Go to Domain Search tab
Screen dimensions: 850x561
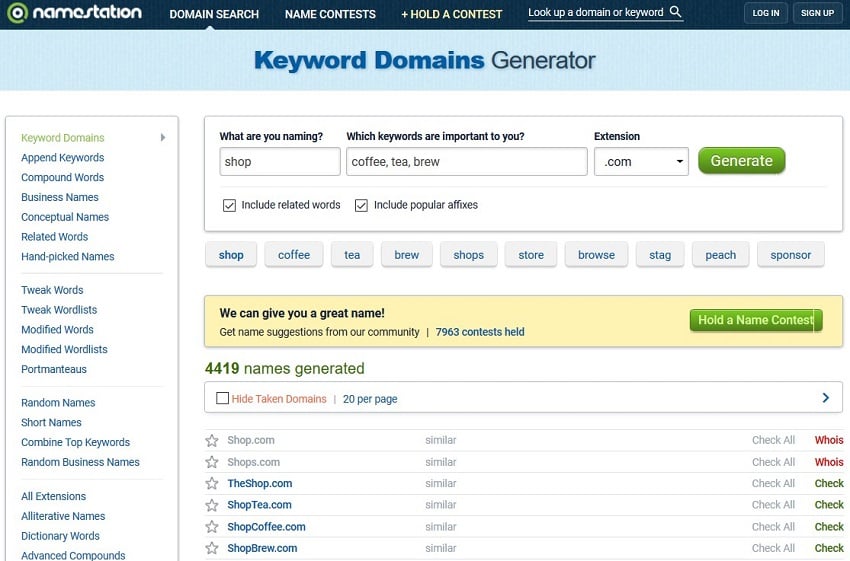coord(214,14)
